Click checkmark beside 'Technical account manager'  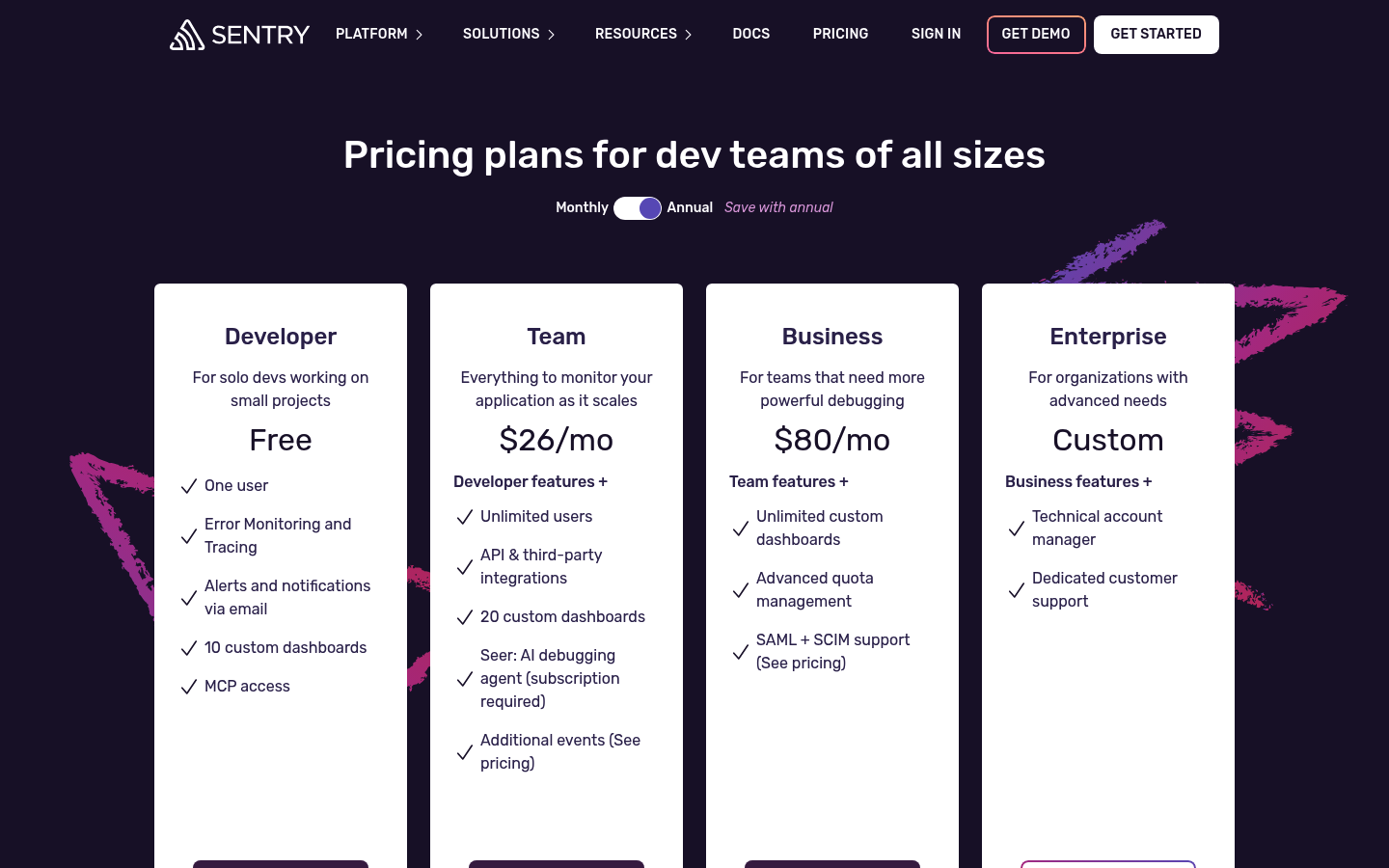tap(1017, 529)
